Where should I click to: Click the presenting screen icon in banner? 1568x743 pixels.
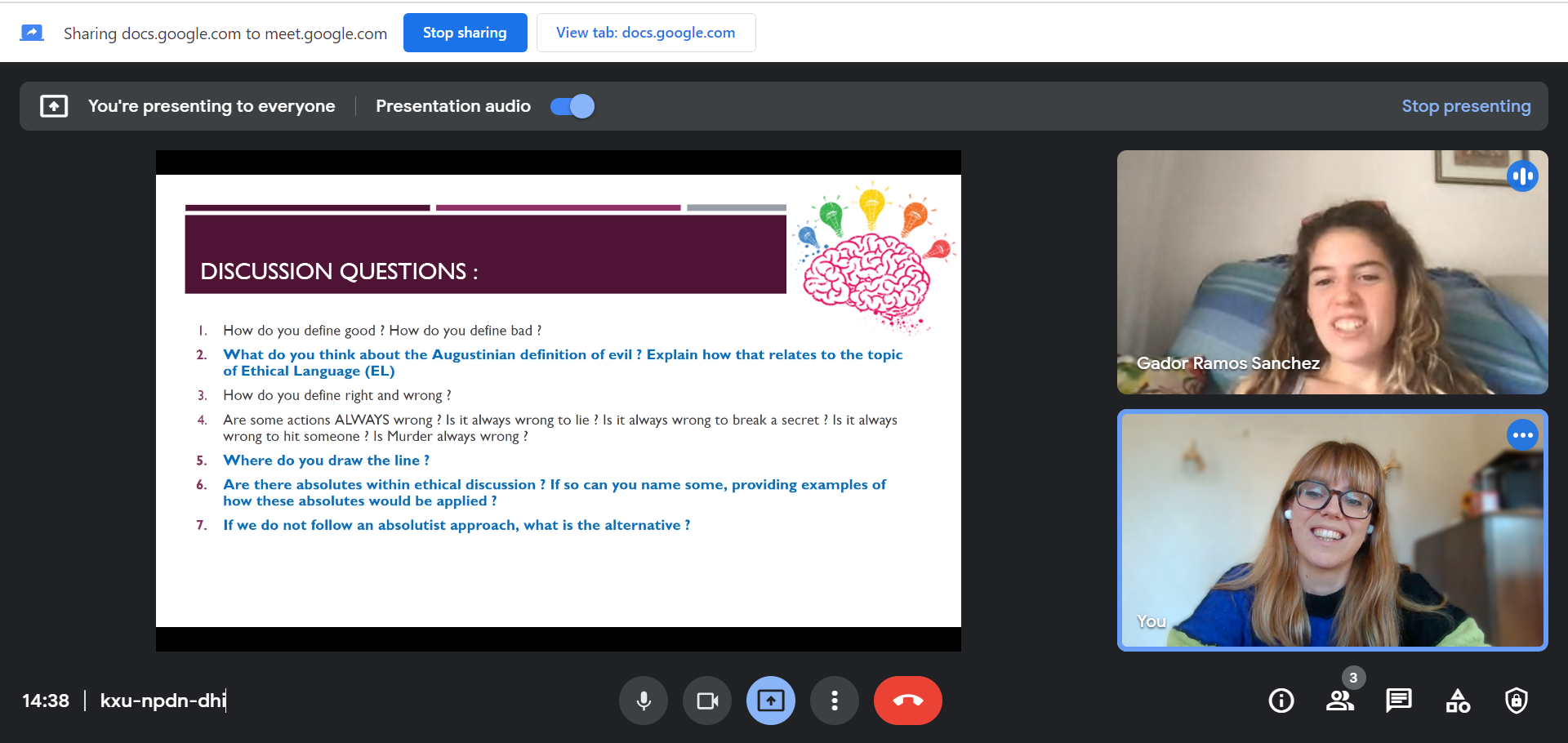tap(54, 106)
